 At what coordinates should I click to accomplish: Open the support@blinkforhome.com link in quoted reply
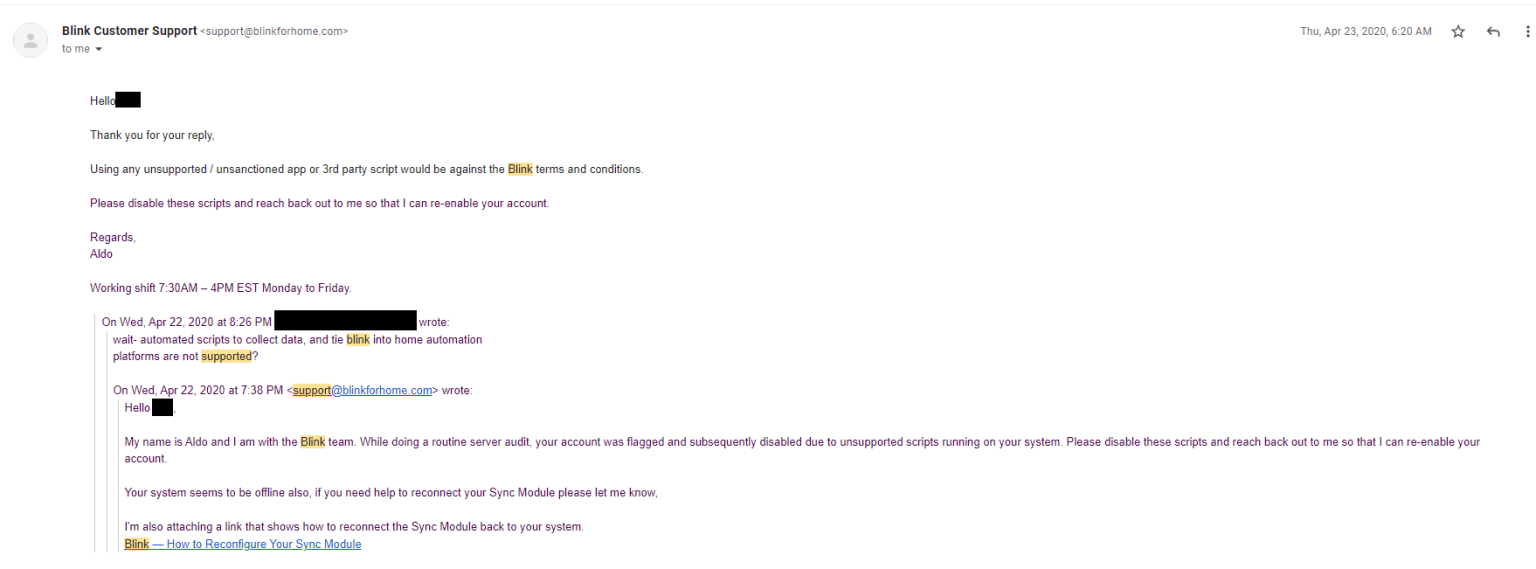coord(362,390)
